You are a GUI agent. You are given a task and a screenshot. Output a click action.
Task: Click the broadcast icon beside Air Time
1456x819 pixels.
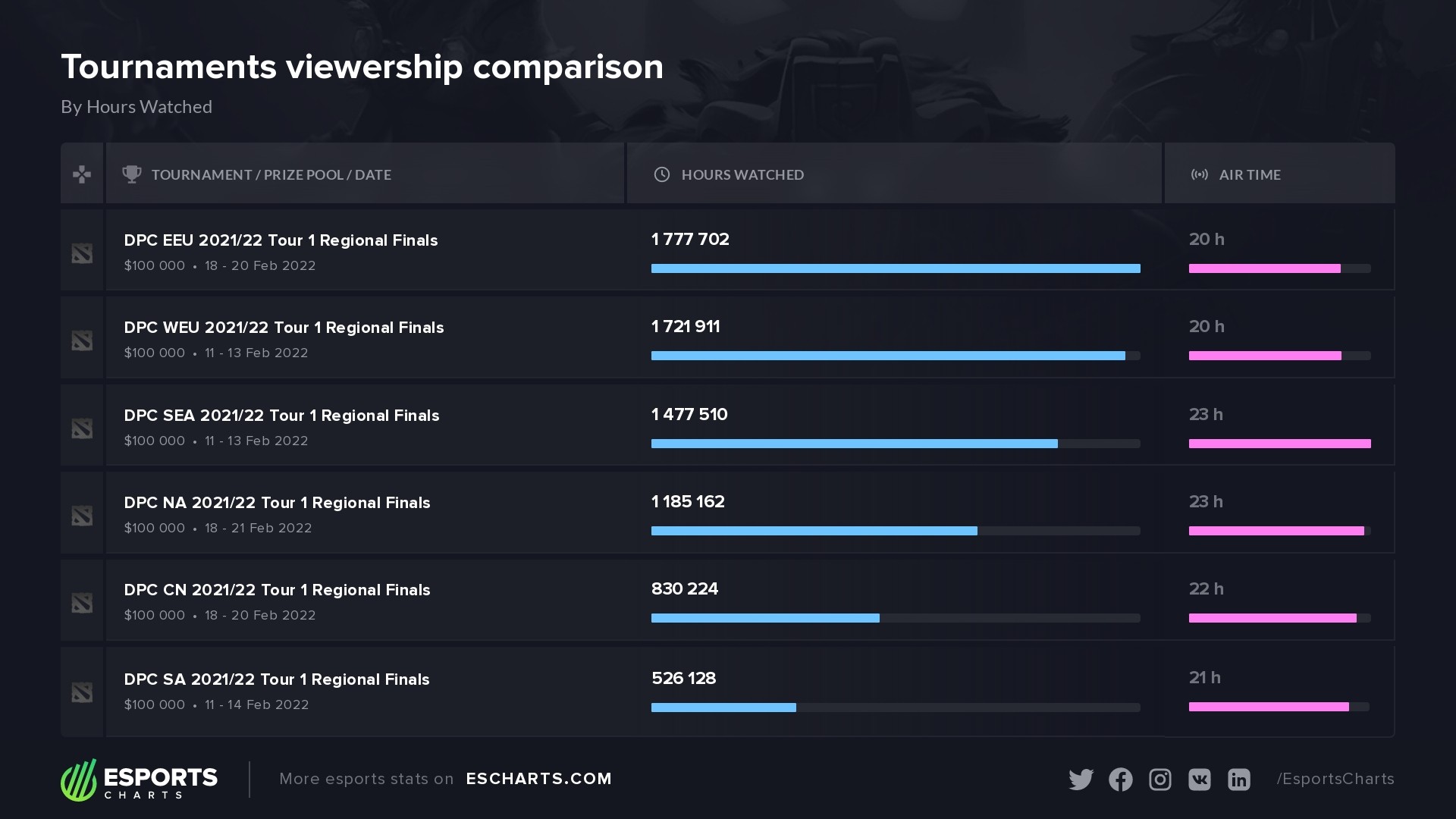point(1200,174)
